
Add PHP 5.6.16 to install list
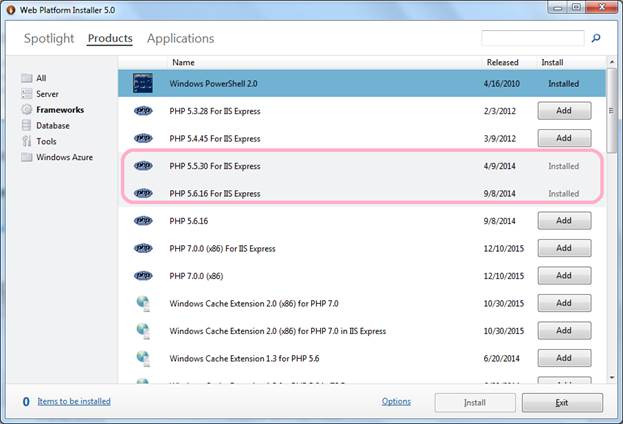point(563,221)
